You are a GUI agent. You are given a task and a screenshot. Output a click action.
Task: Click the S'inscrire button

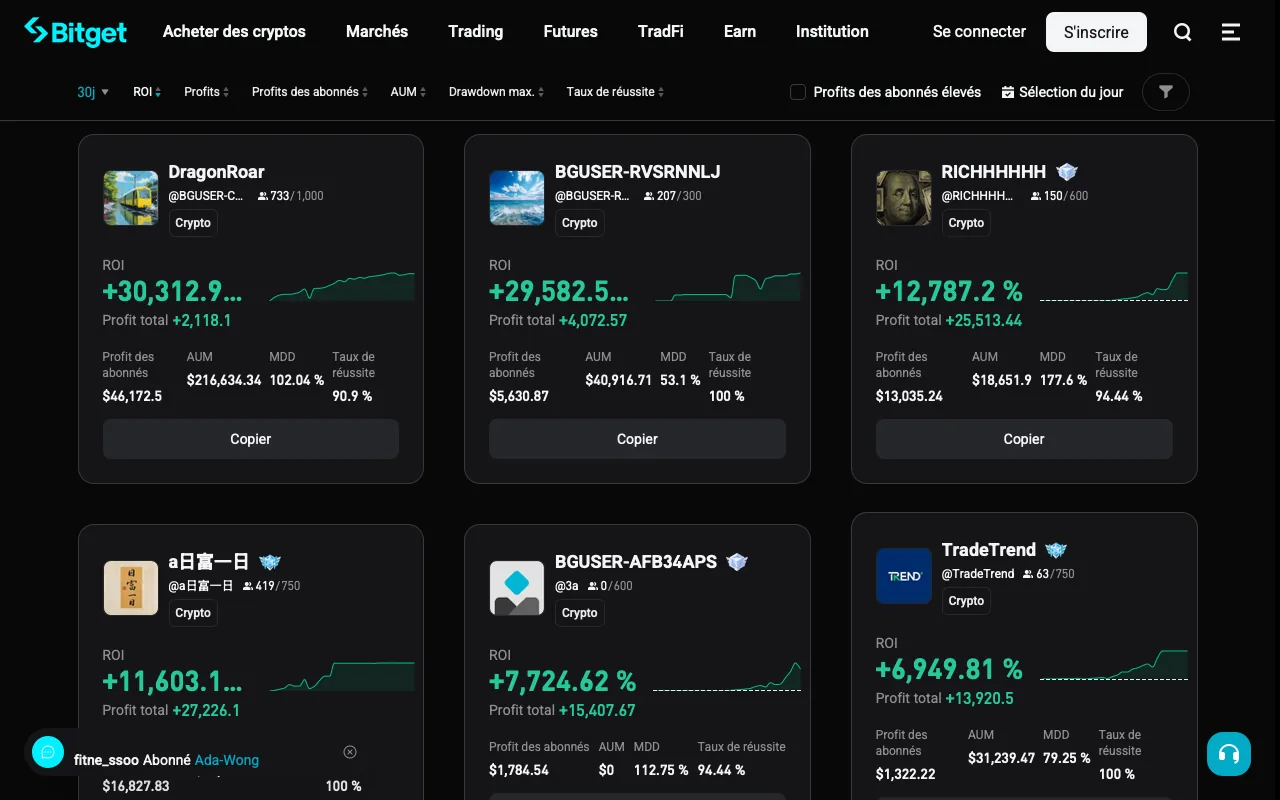pyautogui.click(x=1096, y=32)
